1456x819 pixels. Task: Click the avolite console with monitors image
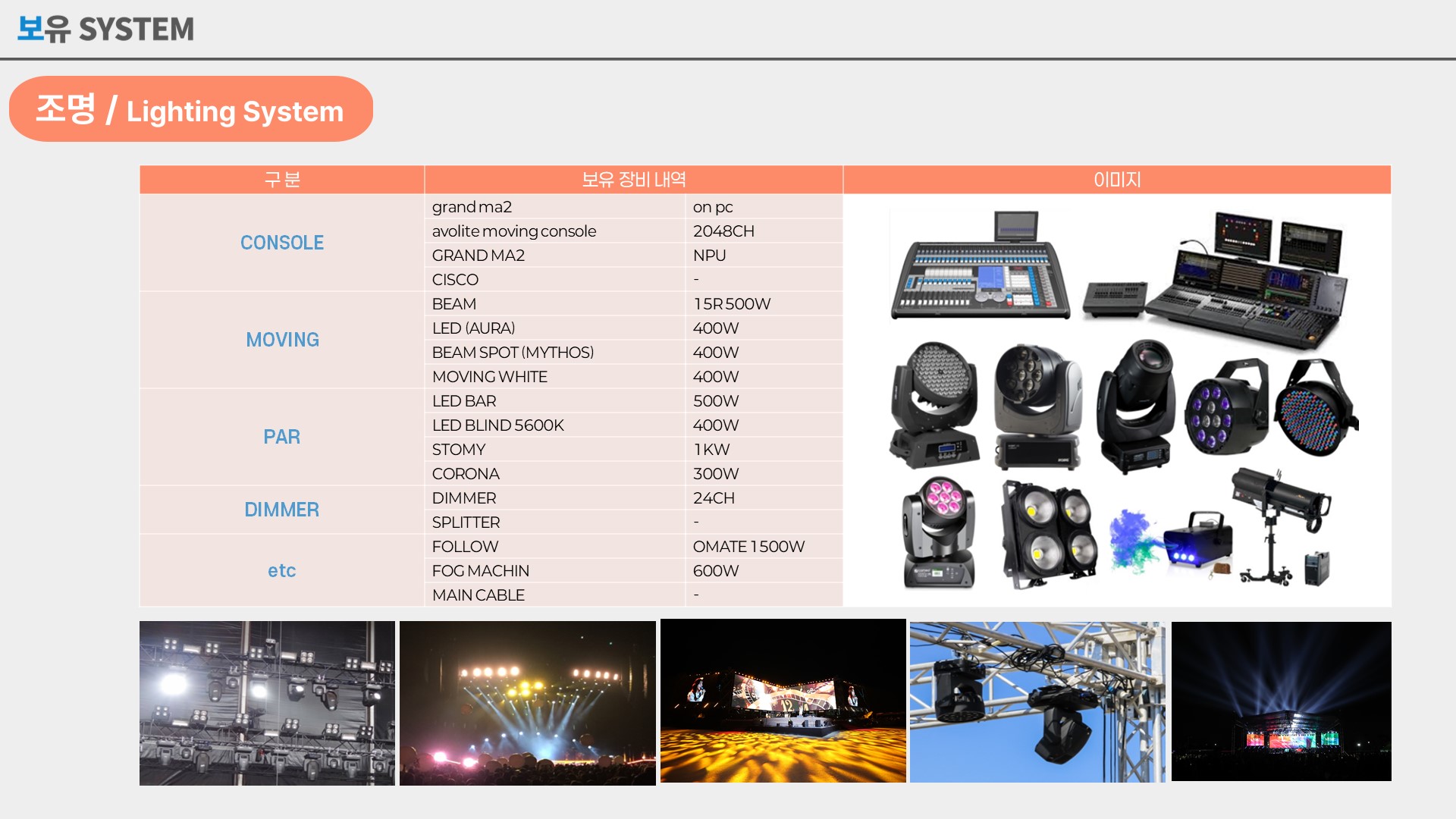click(x=1244, y=281)
